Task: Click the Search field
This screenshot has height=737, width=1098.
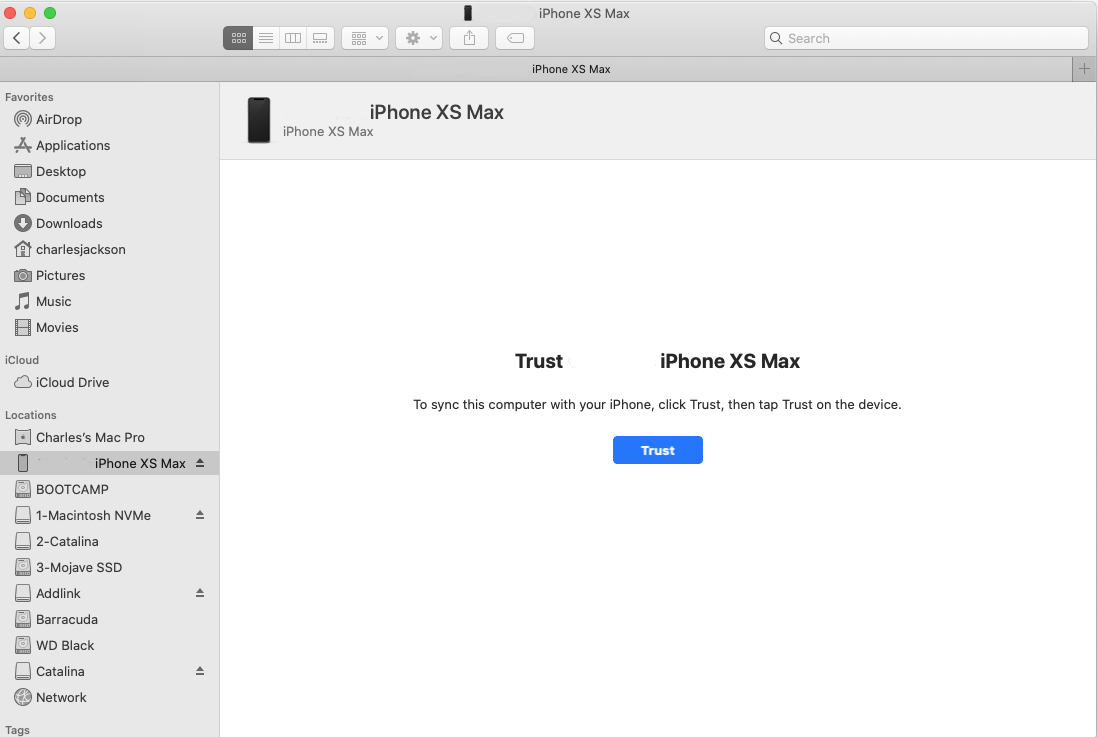Action: 926,39
